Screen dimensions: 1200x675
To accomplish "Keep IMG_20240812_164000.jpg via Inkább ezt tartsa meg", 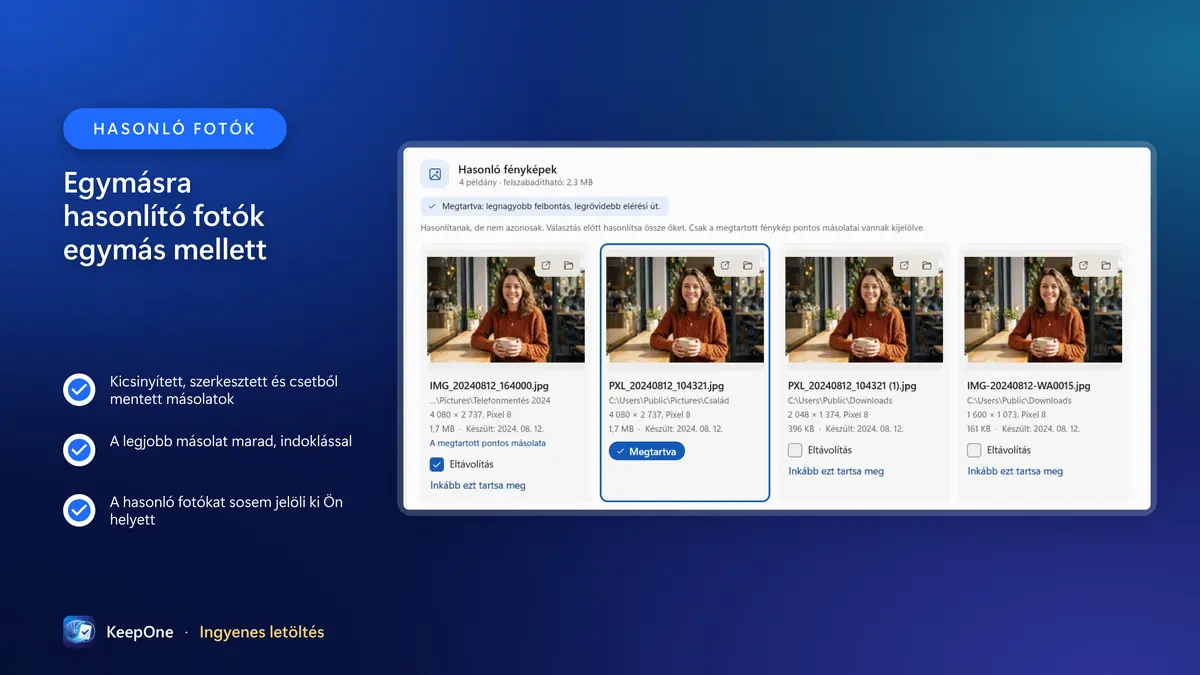I will [478, 485].
